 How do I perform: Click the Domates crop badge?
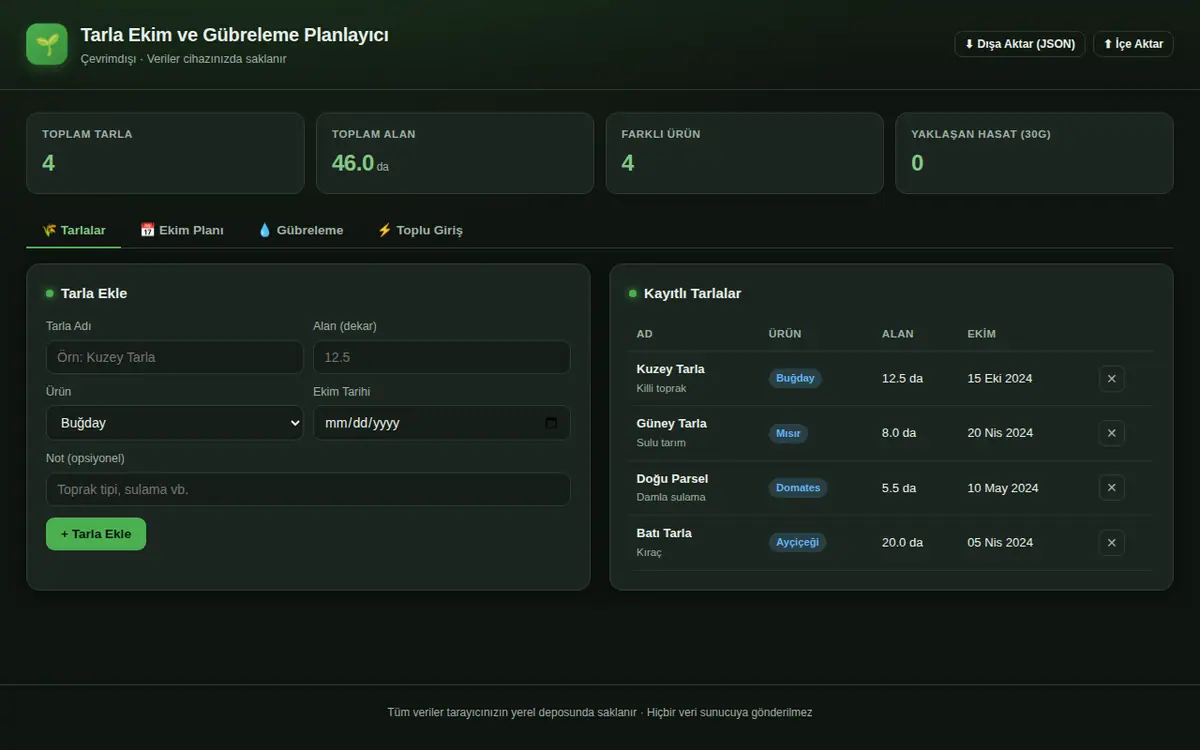click(798, 488)
